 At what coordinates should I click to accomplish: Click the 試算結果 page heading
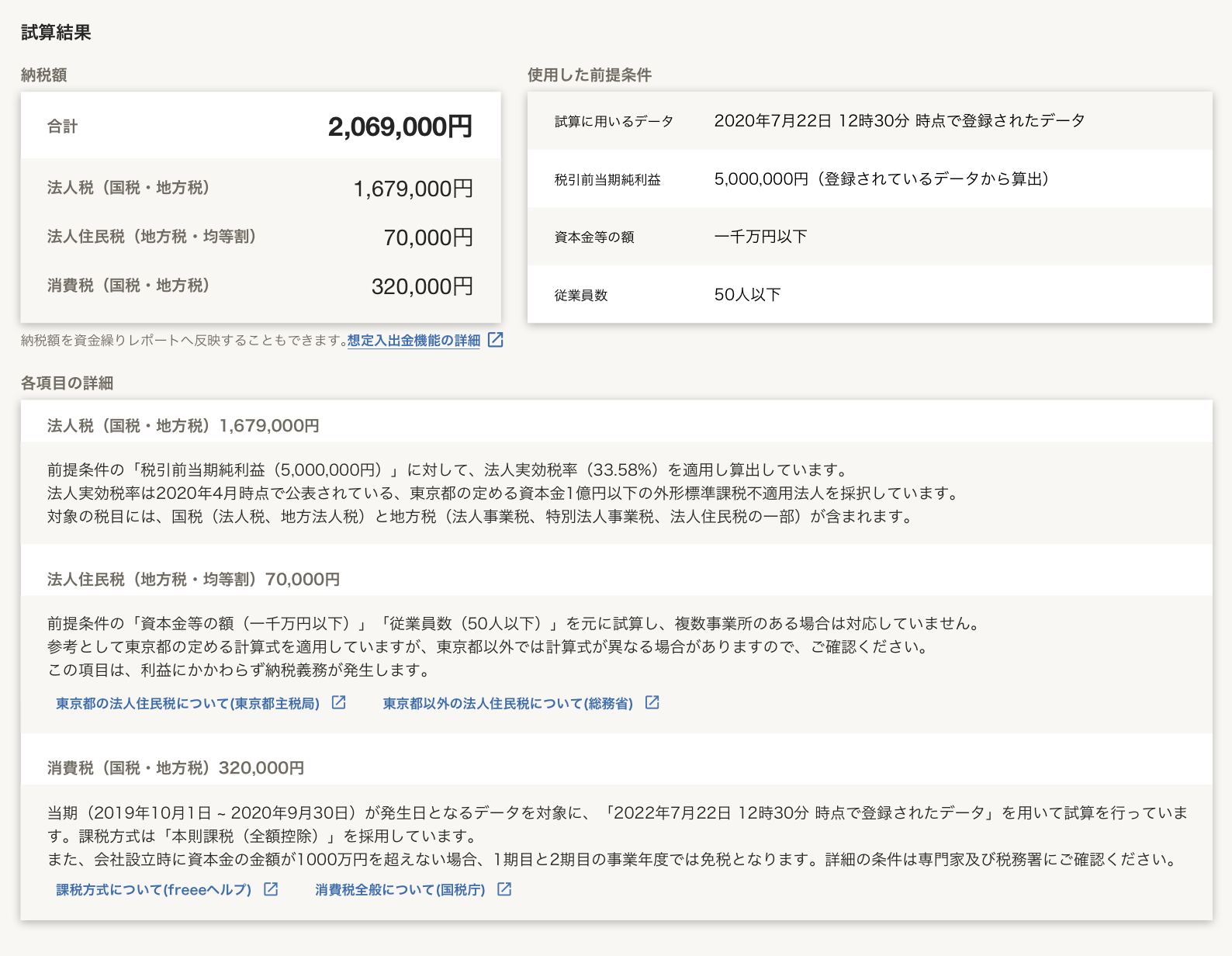click(x=56, y=33)
